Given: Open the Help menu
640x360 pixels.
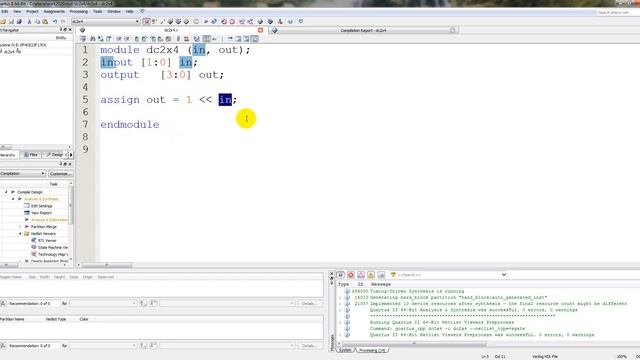Looking at the screenshot, I should pyautogui.click(x=130, y=11).
